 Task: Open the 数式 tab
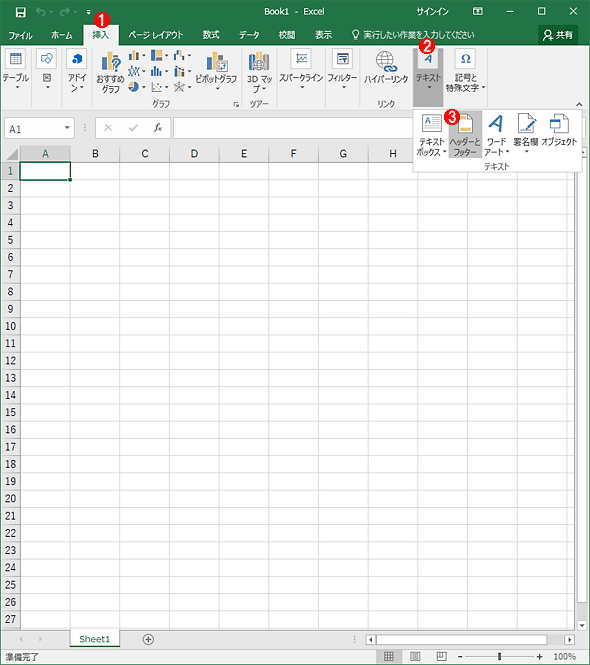tap(211, 35)
